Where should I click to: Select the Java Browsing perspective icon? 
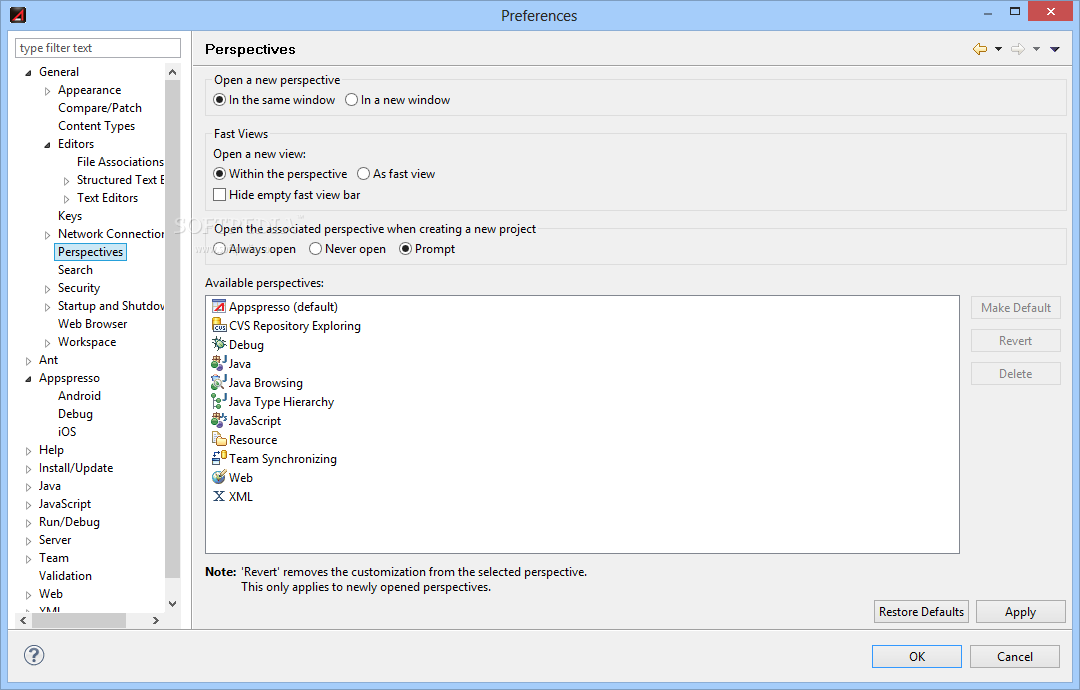tap(219, 383)
